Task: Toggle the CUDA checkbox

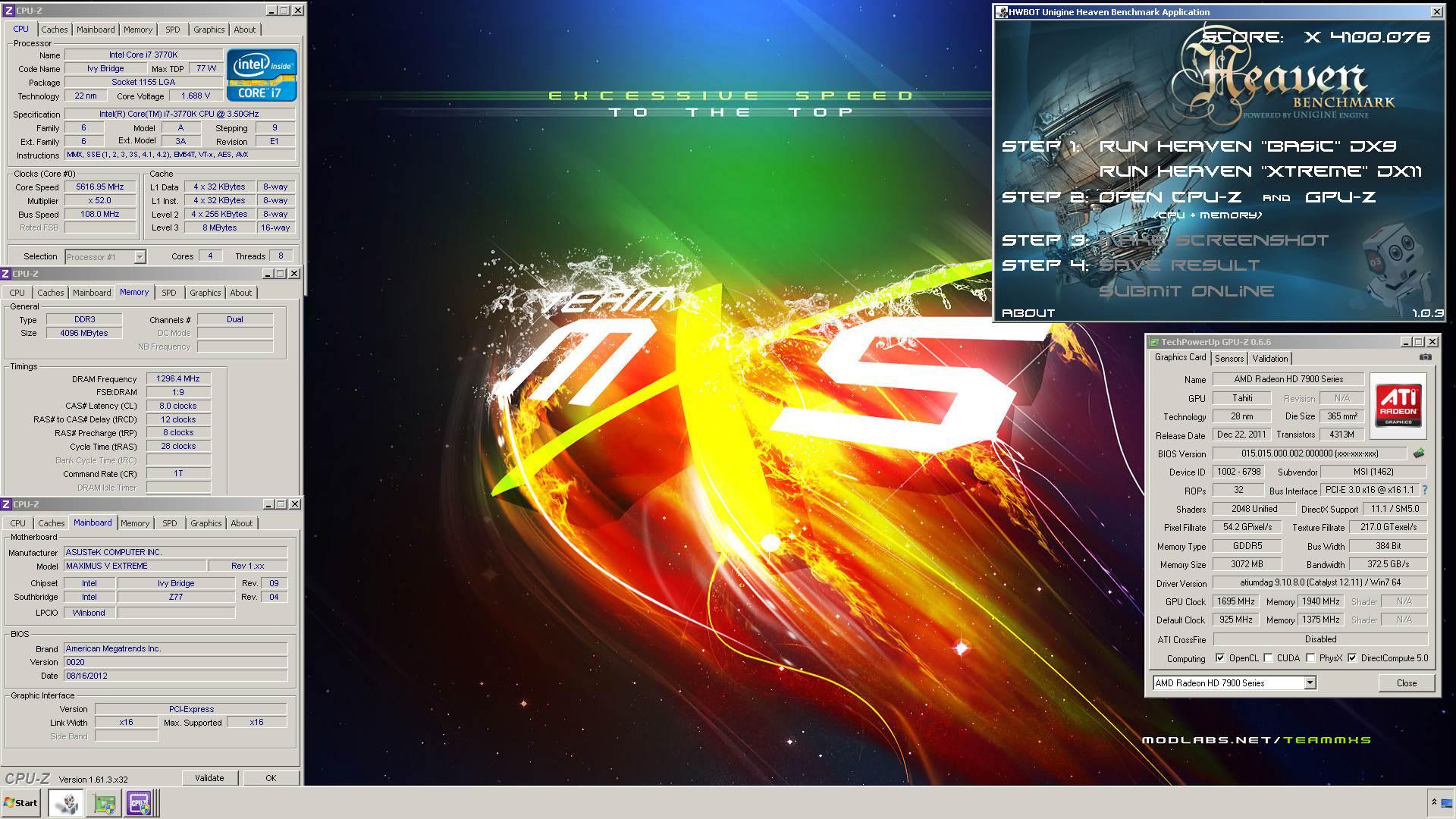Action: point(1268,657)
